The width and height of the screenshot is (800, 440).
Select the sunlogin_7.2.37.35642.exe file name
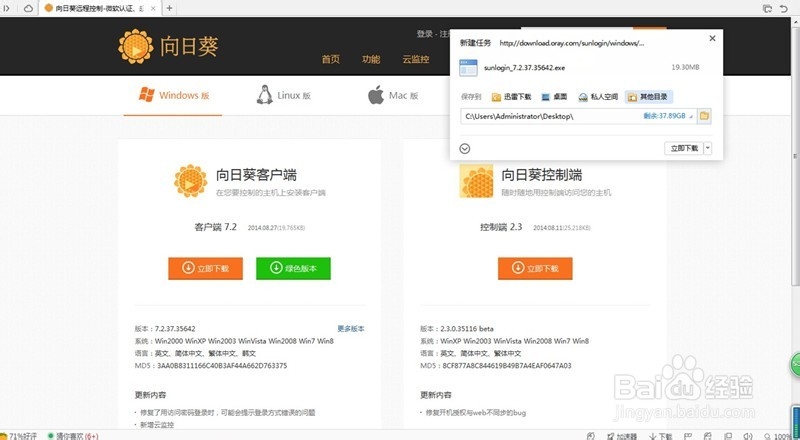click(524, 67)
